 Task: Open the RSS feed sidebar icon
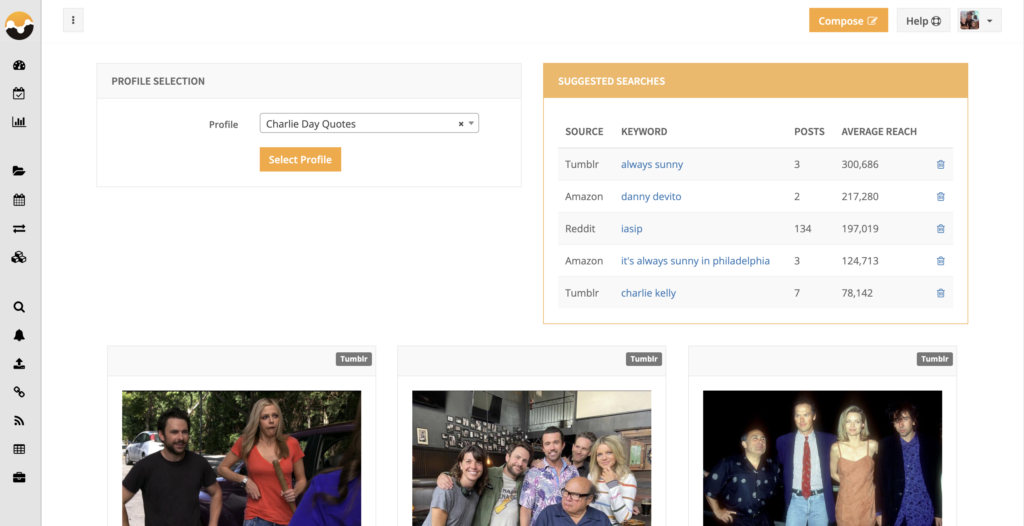19,421
